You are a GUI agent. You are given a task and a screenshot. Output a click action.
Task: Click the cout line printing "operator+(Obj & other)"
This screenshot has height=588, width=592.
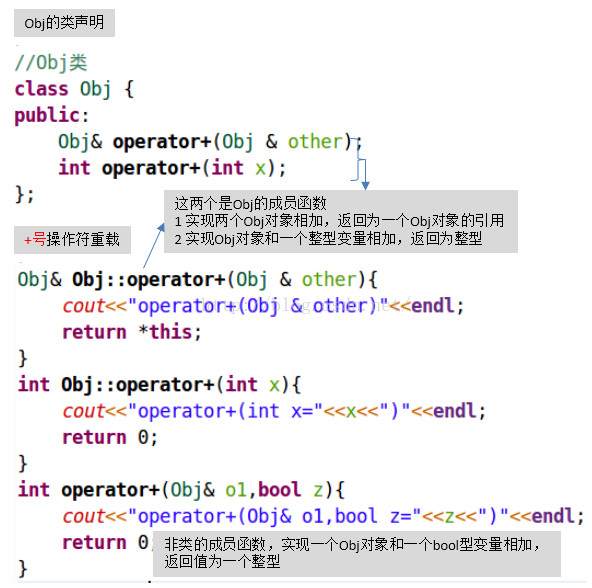pos(263,306)
